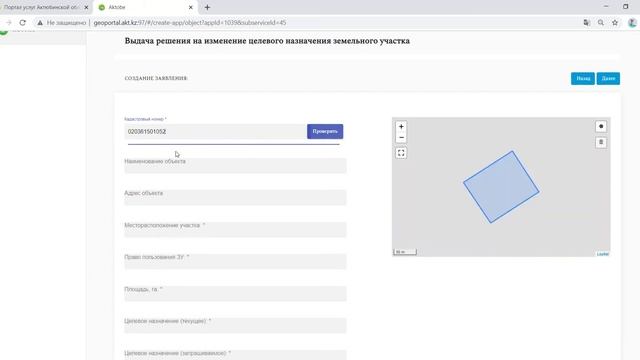Bookmark this page with star icon
Screen dimensions: 640x360
615,23
